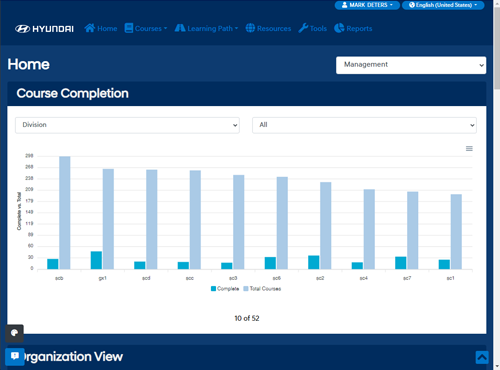
Task: Click the Complete legend color swatch
Action: [213, 289]
